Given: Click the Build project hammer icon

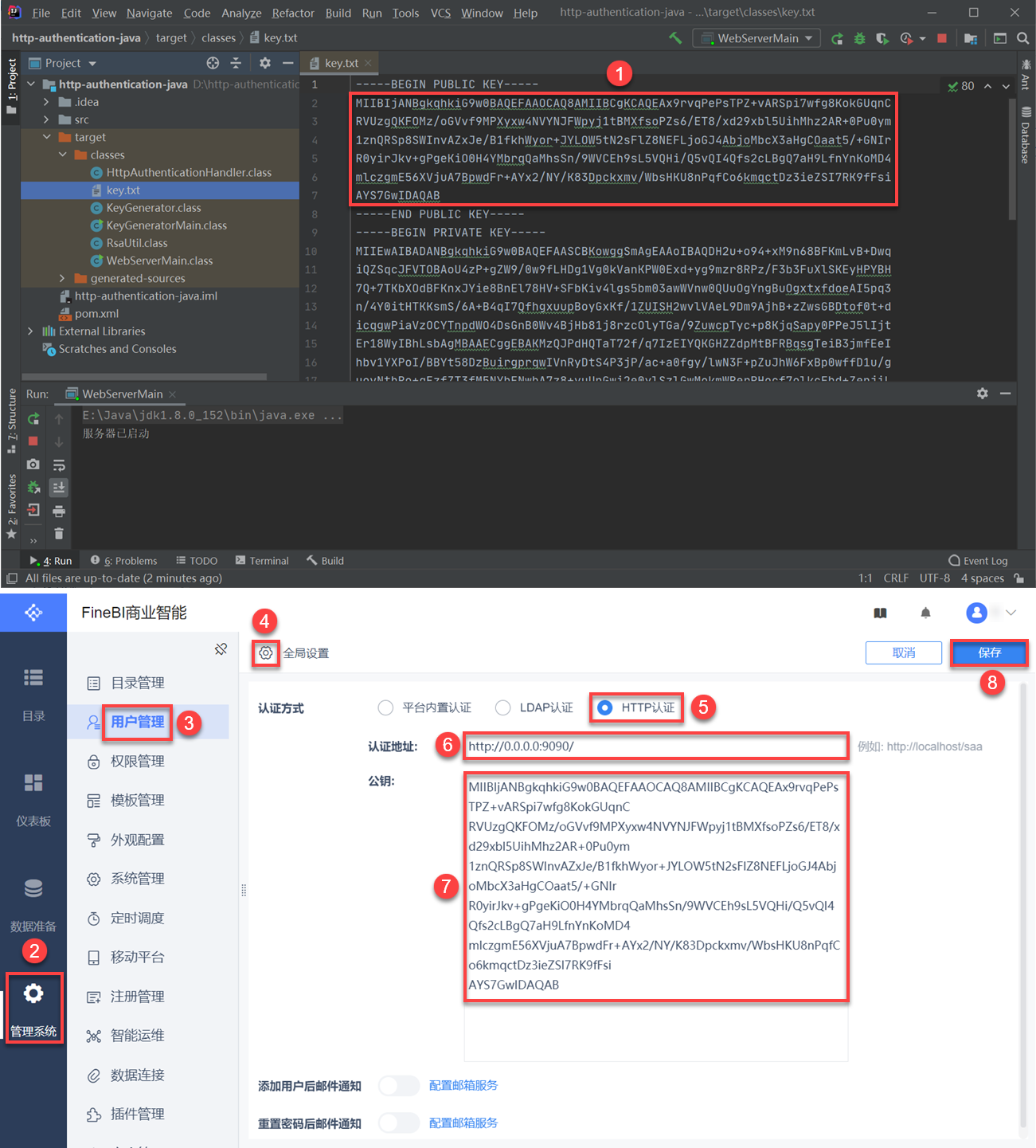Looking at the screenshot, I should click(x=675, y=37).
